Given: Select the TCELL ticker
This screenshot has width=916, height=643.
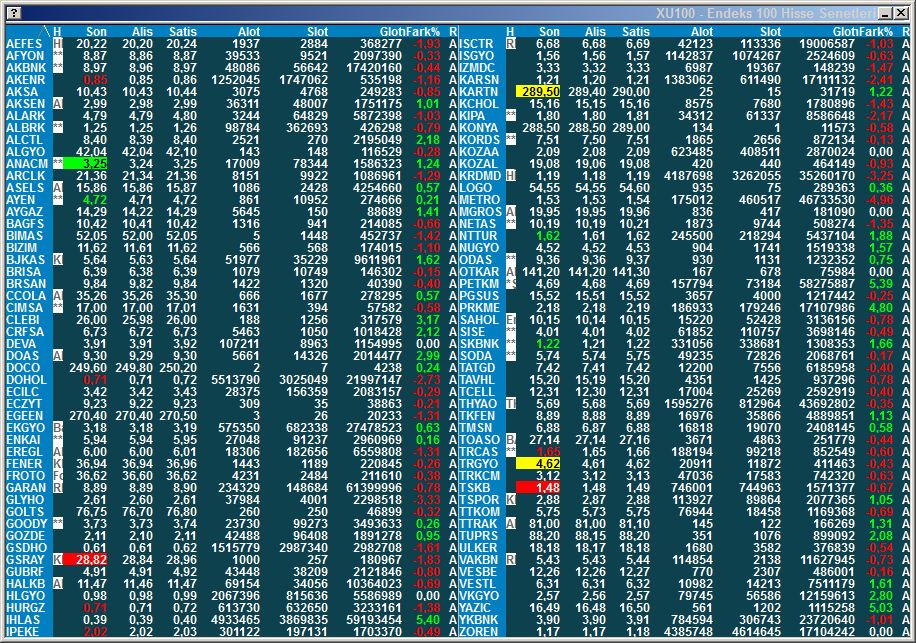Looking at the screenshot, I should coord(477,392).
